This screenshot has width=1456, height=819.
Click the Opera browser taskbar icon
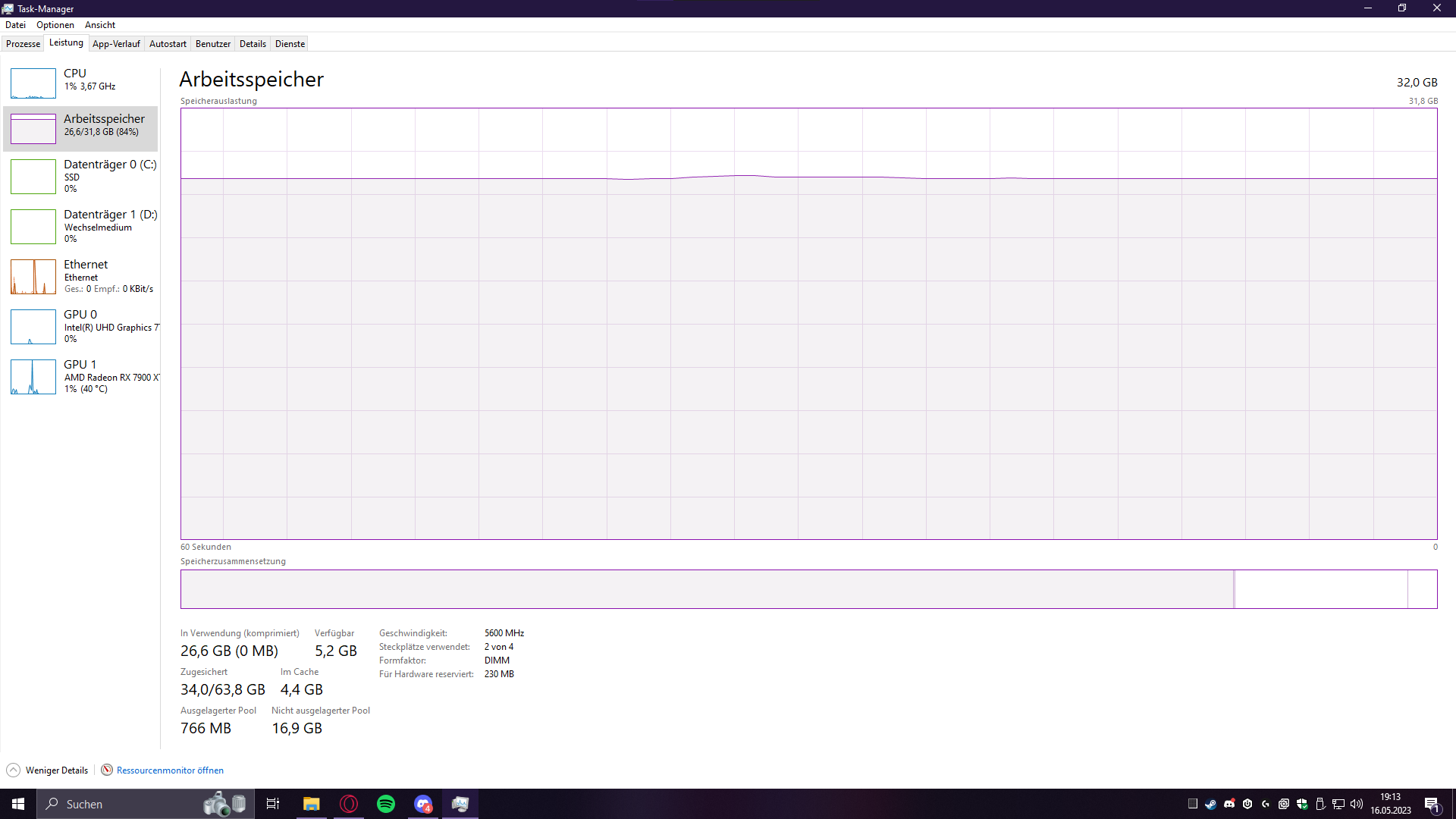349,804
